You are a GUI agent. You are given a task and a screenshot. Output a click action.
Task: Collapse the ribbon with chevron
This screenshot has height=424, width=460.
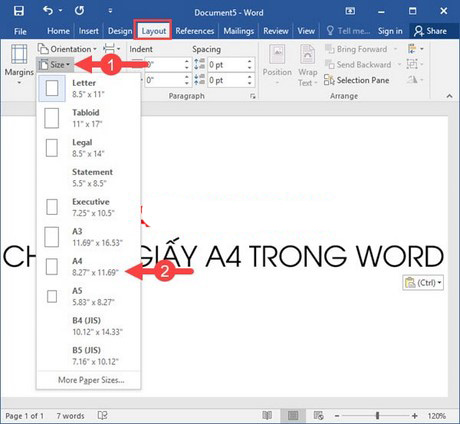[449, 96]
